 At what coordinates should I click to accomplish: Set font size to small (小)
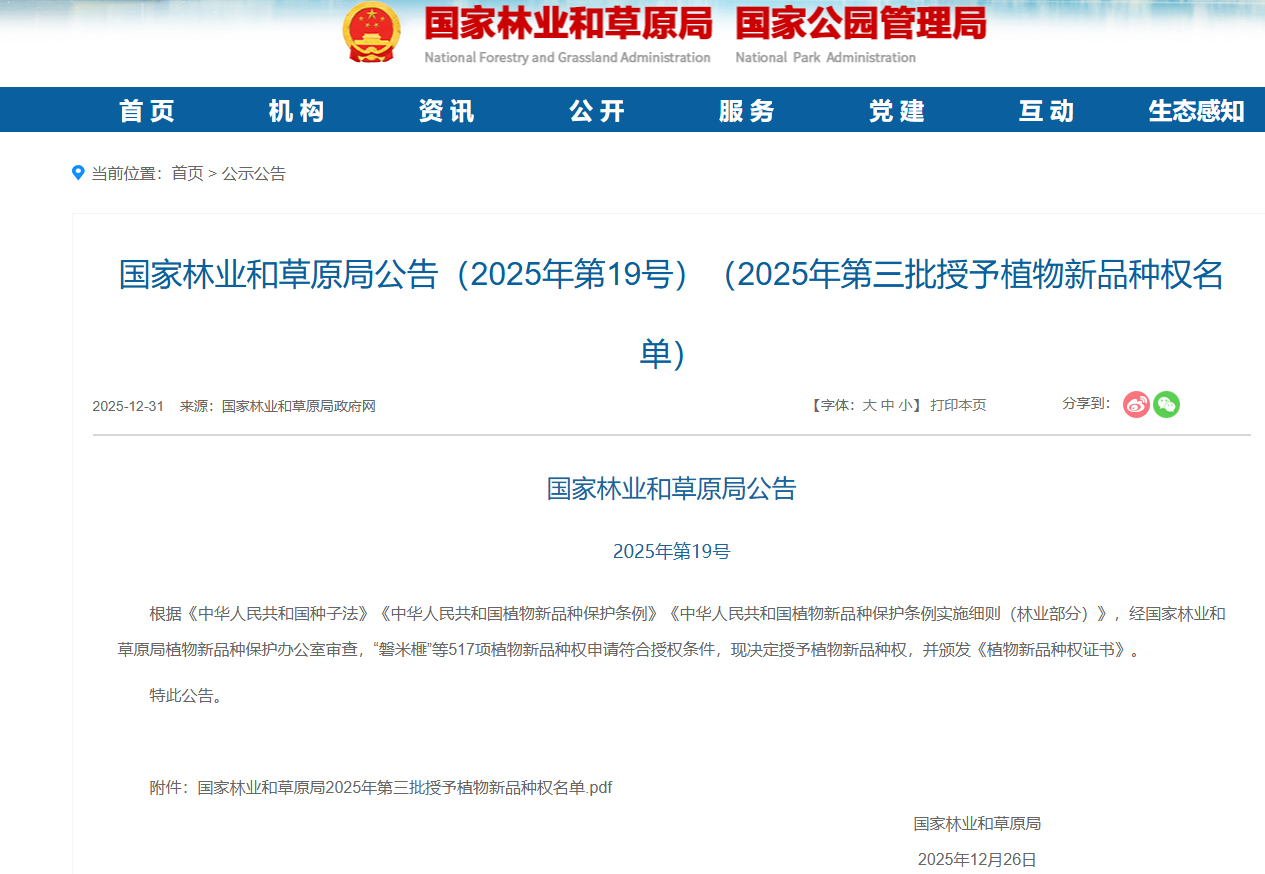point(904,406)
